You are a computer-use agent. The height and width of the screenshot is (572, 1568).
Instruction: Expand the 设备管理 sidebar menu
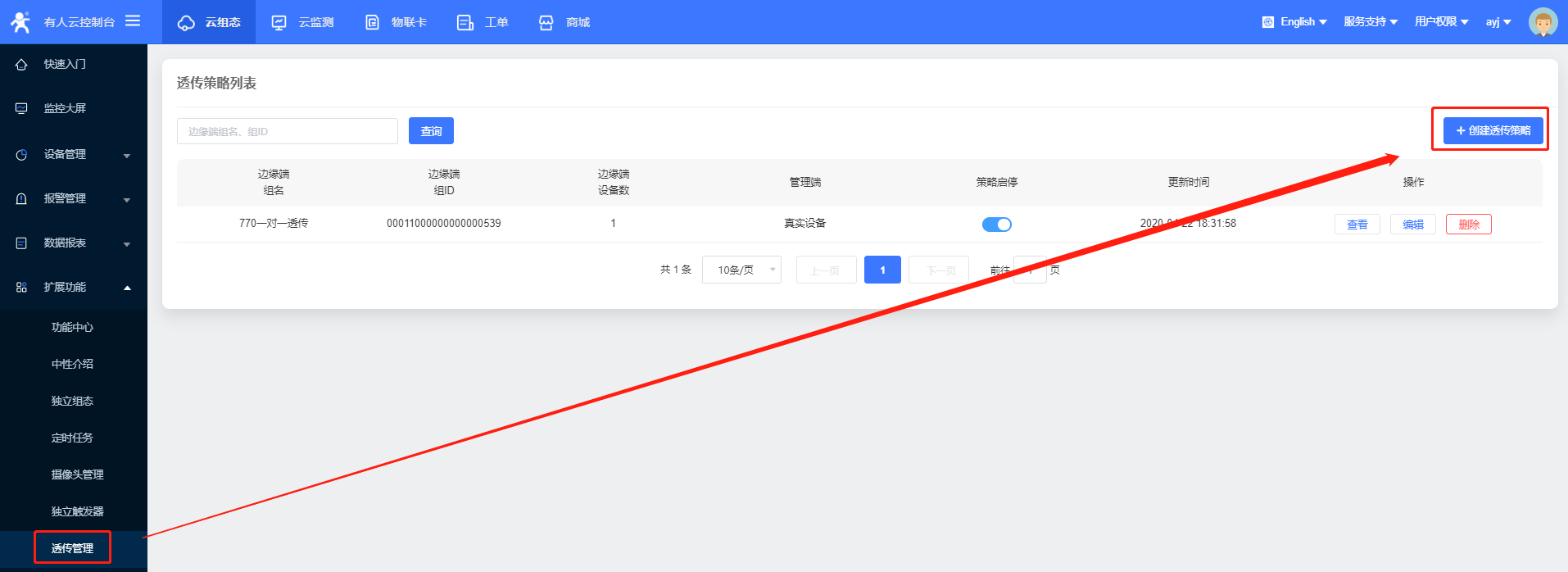(74, 154)
